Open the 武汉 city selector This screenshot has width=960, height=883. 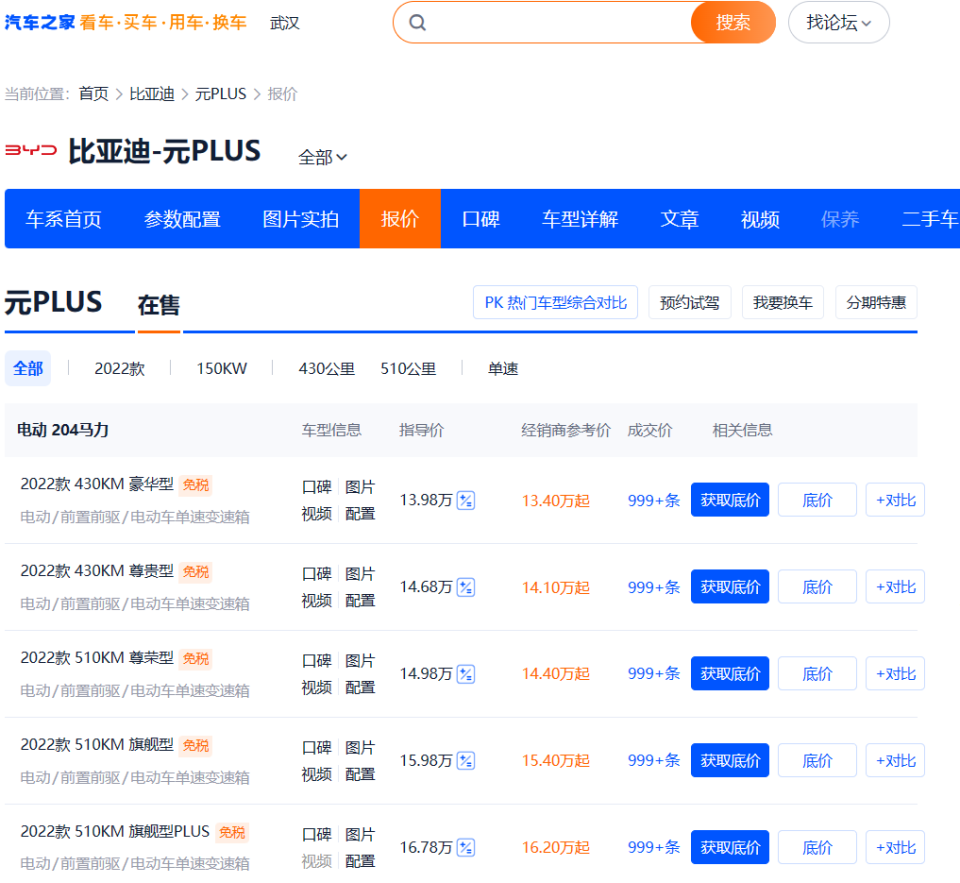click(x=284, y=22)
